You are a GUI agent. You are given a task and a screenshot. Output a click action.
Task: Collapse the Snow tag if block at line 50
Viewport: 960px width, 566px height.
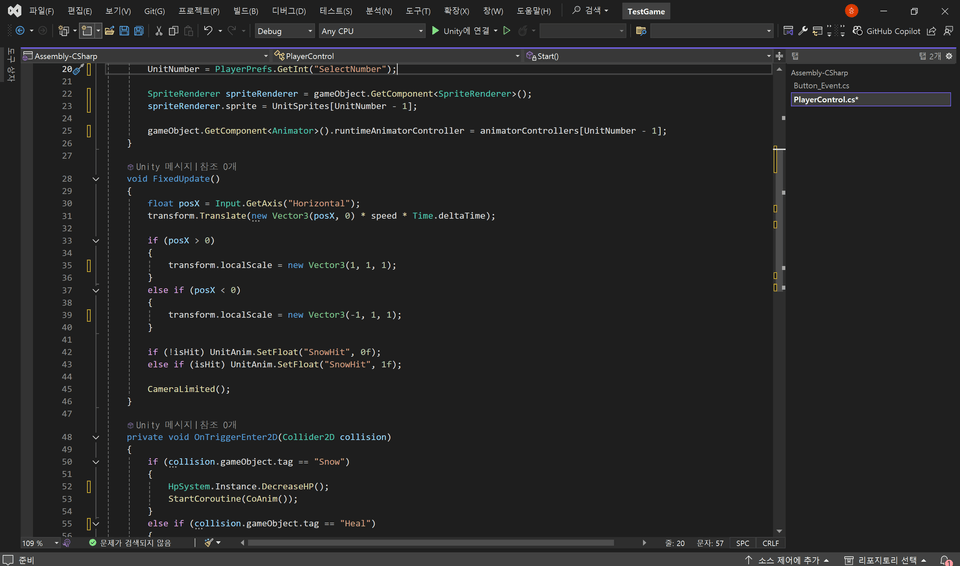click(x=96, y=462)
